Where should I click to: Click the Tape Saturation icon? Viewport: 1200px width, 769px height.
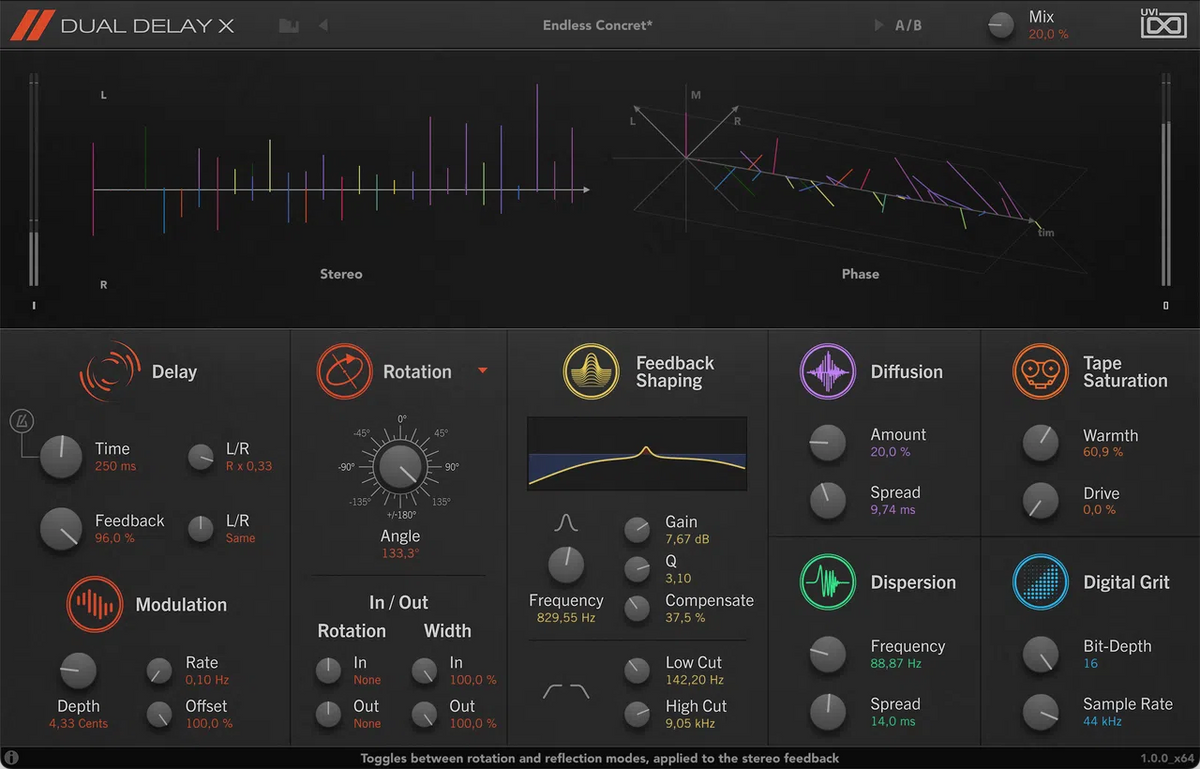pyautogui.click(x=1040, y=370)
